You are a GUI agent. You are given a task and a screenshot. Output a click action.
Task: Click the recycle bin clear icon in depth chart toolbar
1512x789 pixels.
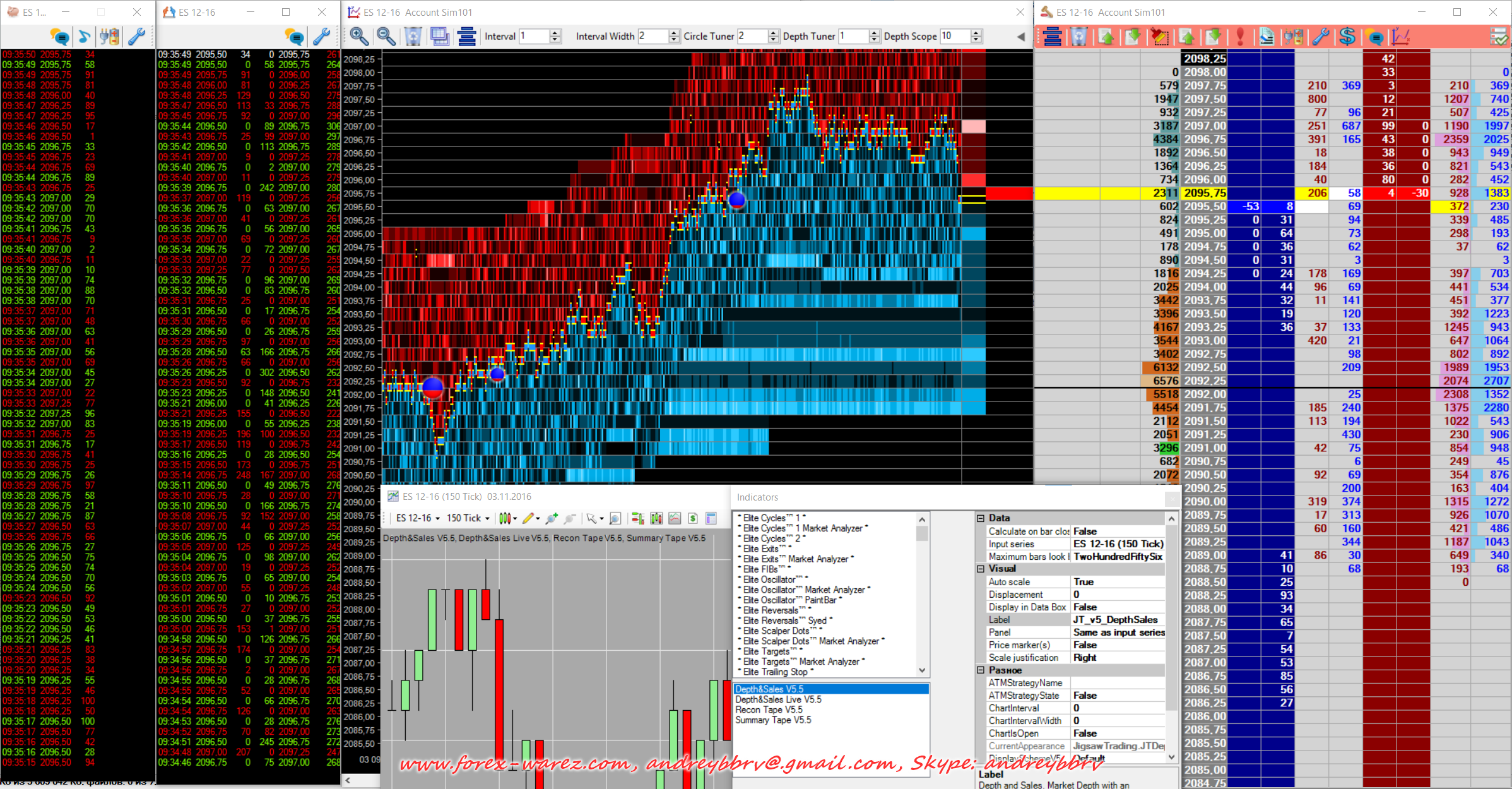(413, 37)
